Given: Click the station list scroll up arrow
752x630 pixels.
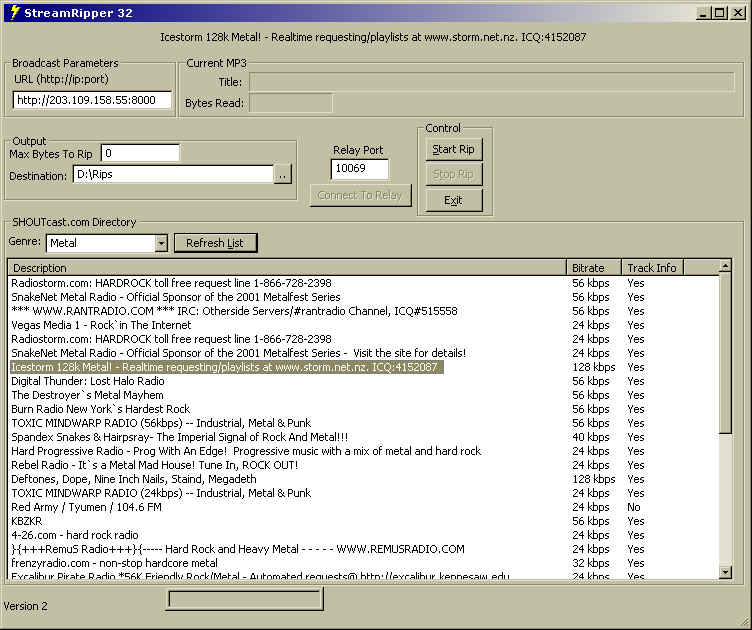Looking at the screenshot, I should coord(725,266).
